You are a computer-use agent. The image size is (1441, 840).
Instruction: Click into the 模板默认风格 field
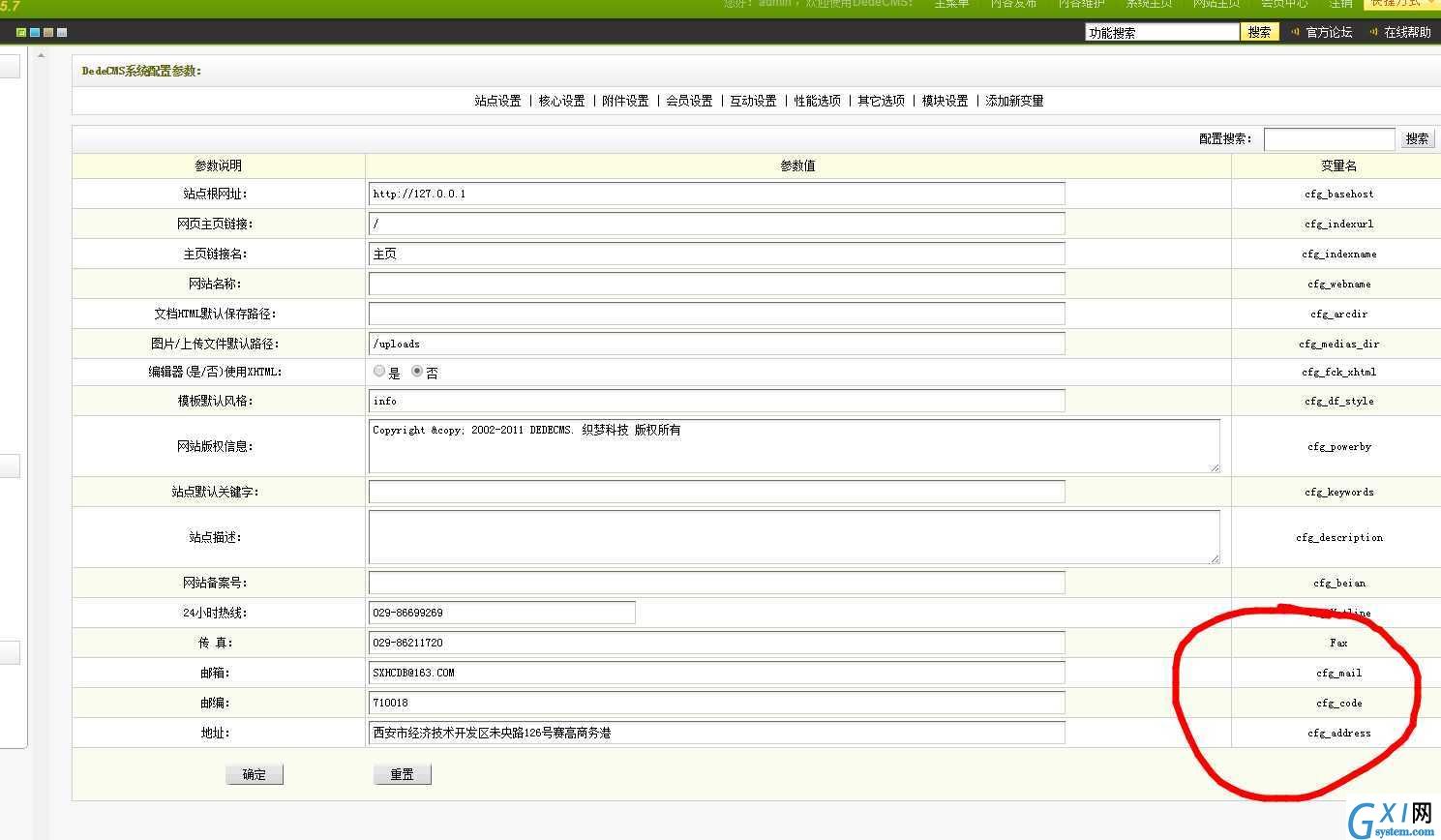pyautogui.click(x=716, y=401)
